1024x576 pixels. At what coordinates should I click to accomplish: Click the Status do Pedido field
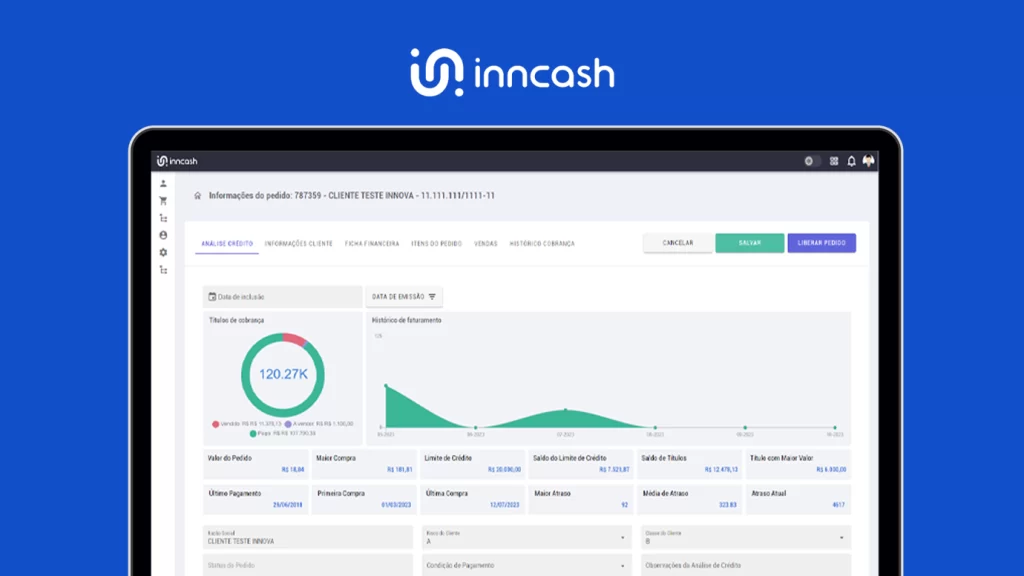point(308,566)
